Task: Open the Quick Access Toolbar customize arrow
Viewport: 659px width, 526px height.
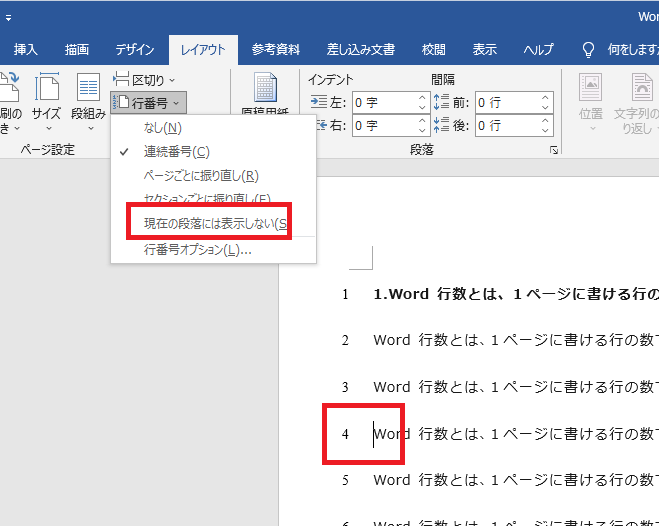Action: [8, 18]
